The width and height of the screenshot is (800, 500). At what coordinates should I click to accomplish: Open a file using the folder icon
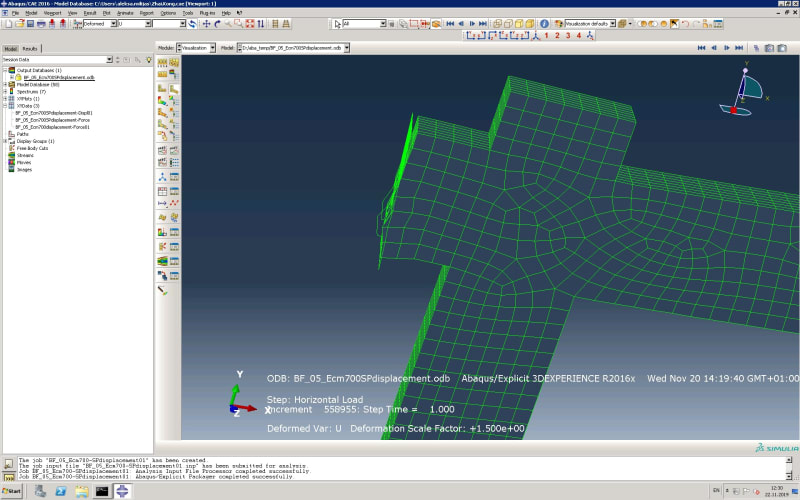pyautogui.click(x=19, y=24)
